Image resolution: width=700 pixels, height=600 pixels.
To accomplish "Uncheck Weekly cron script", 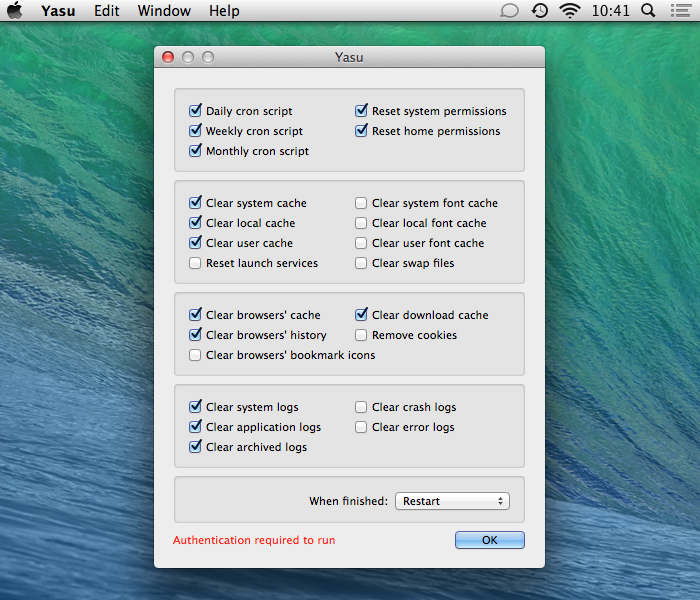I will (x=195, y=131).
